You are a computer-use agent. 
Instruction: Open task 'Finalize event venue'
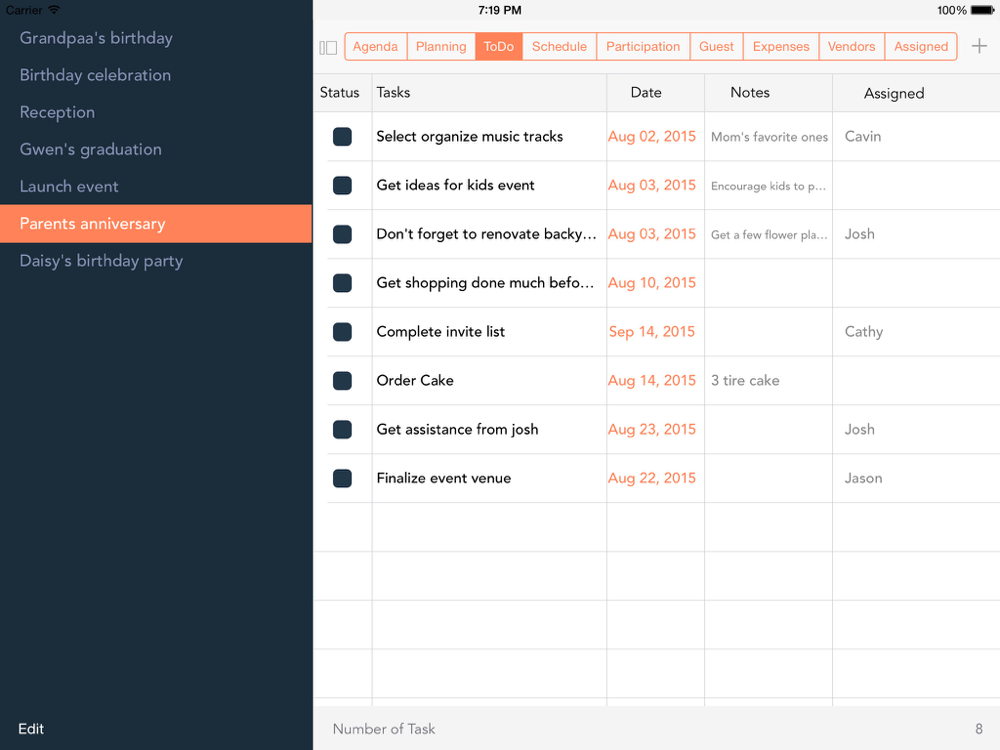coord(444,478)
